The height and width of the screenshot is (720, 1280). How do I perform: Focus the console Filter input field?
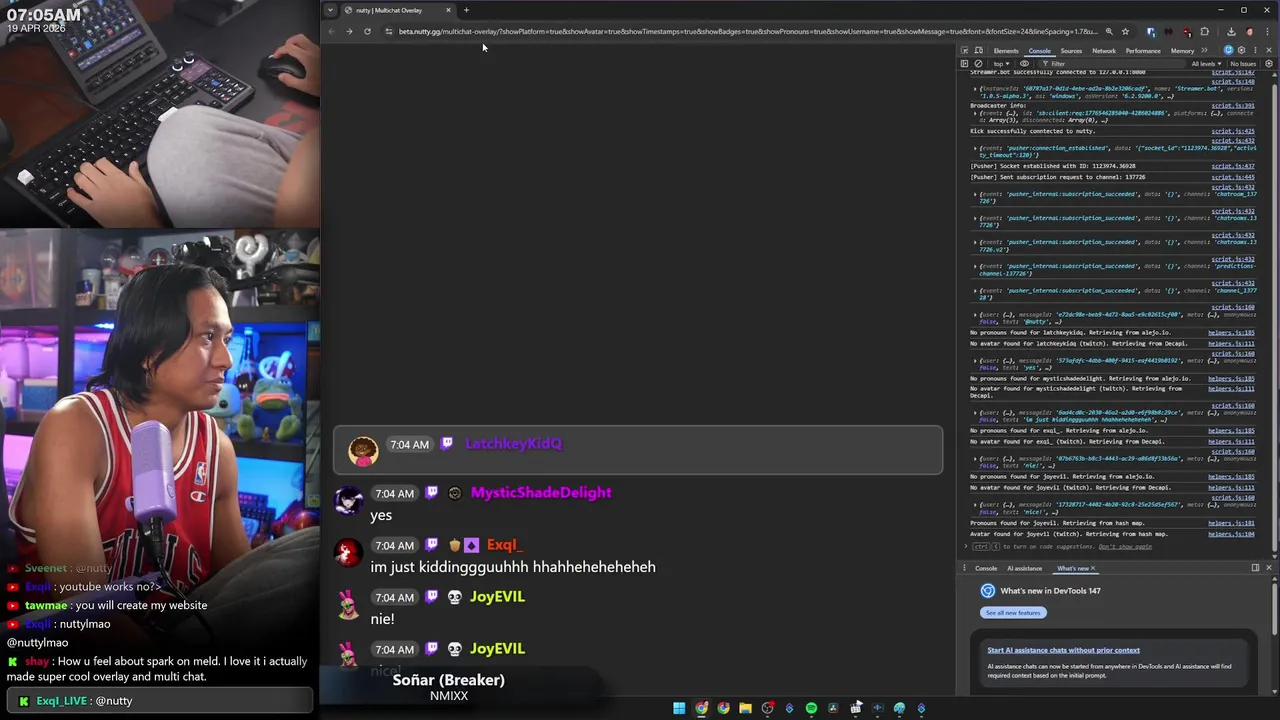pos(1112,64)
